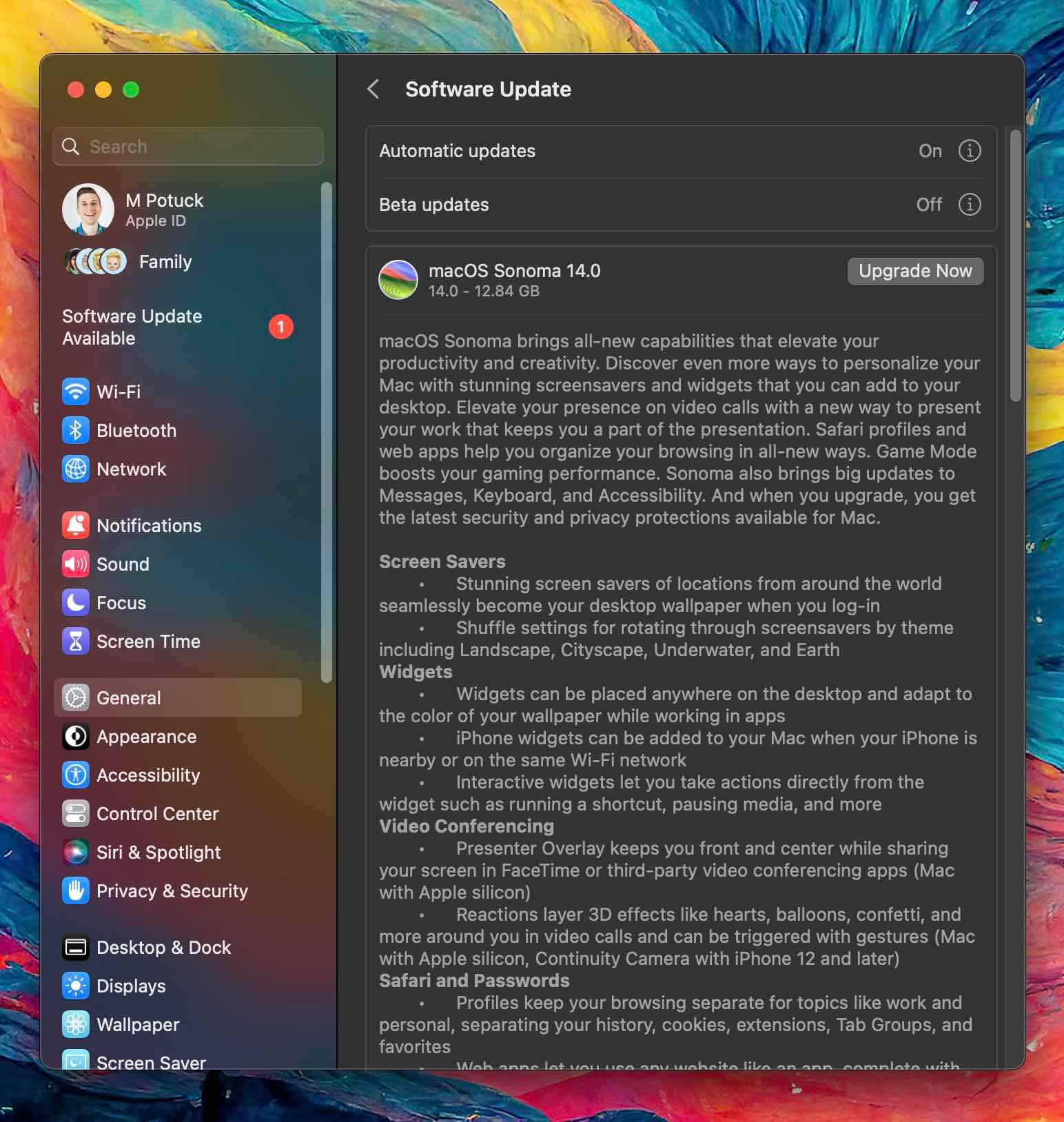Open Control Center icon
Image resolution: width=1064 pixels, height=1122 pixels.
pos(76,813)
